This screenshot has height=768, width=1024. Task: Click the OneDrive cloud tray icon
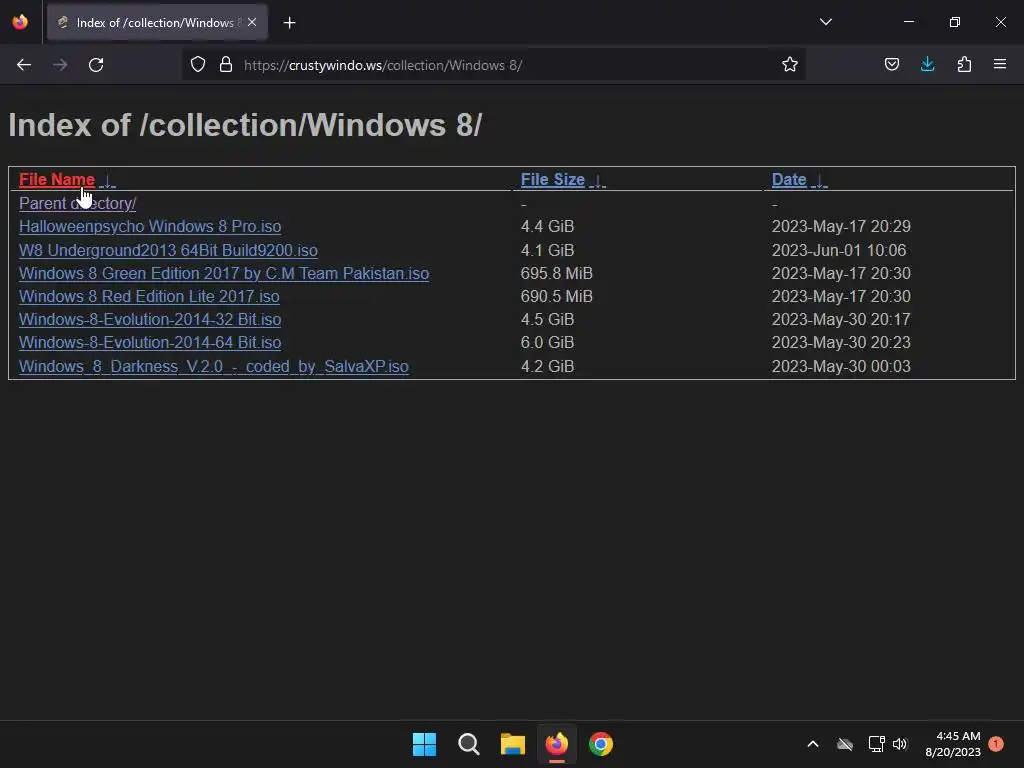845,744
